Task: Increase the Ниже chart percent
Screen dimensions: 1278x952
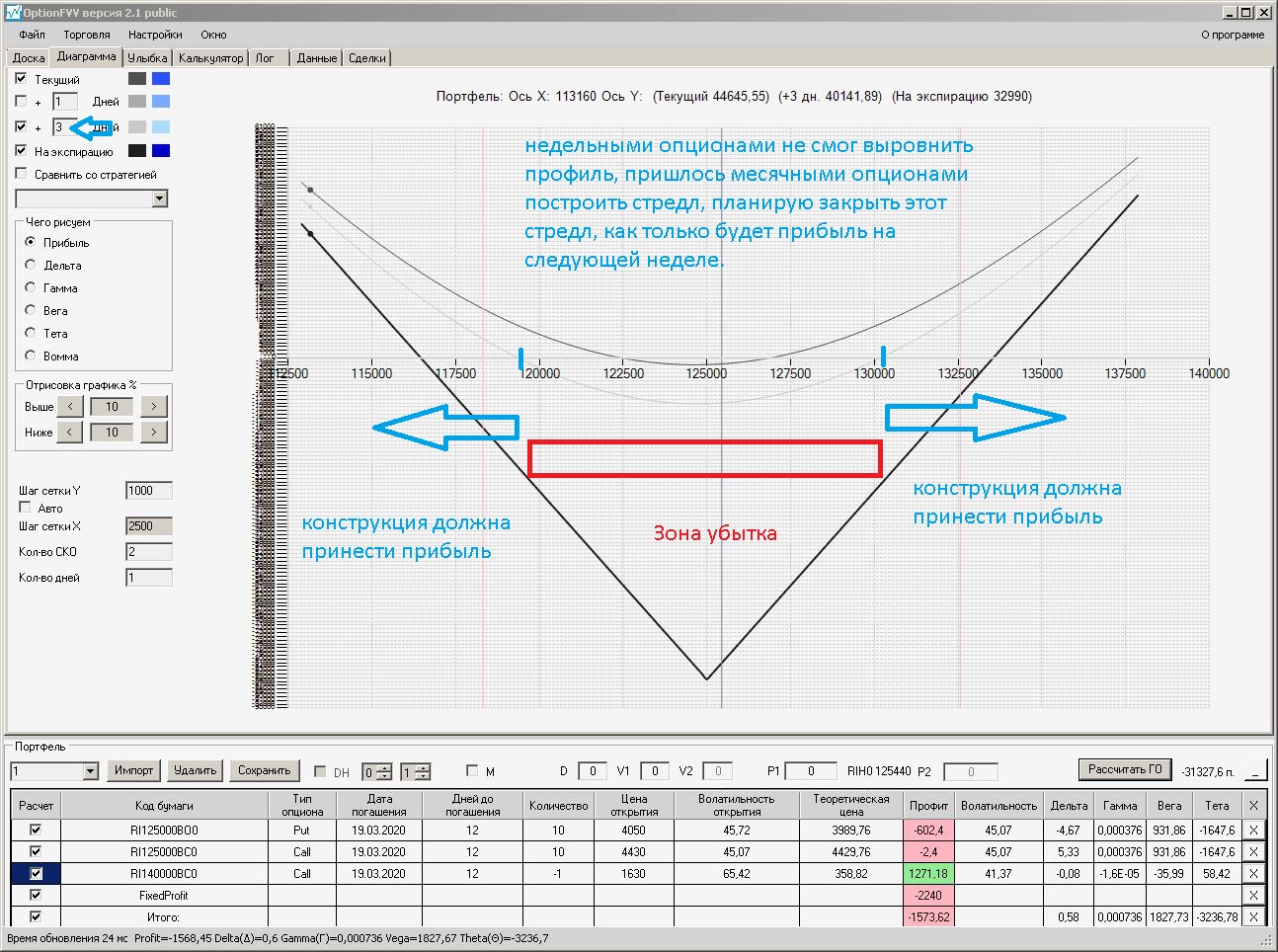Action: click(153, 432)
